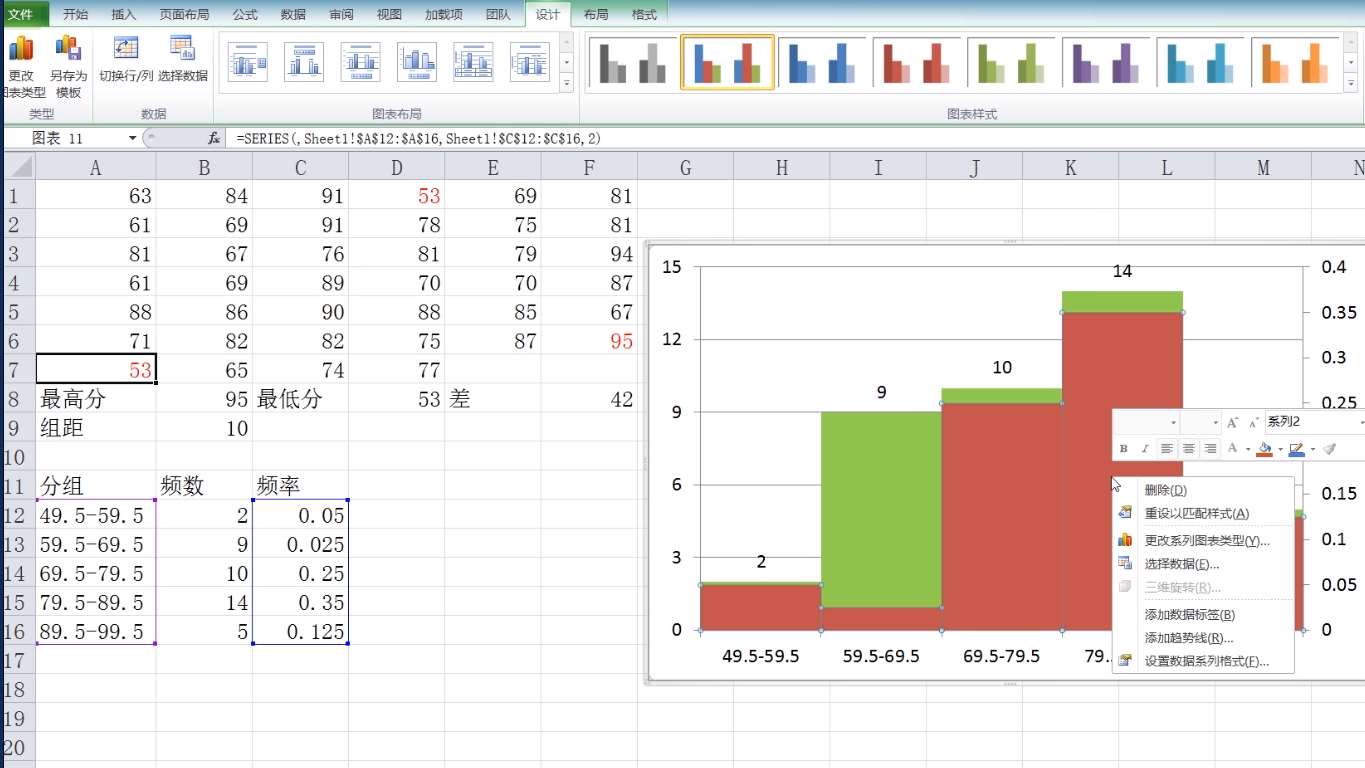Toggle bold in the mini toolbar
1365x768 pixels.
pyautogui.click(x=1124, y=449)
